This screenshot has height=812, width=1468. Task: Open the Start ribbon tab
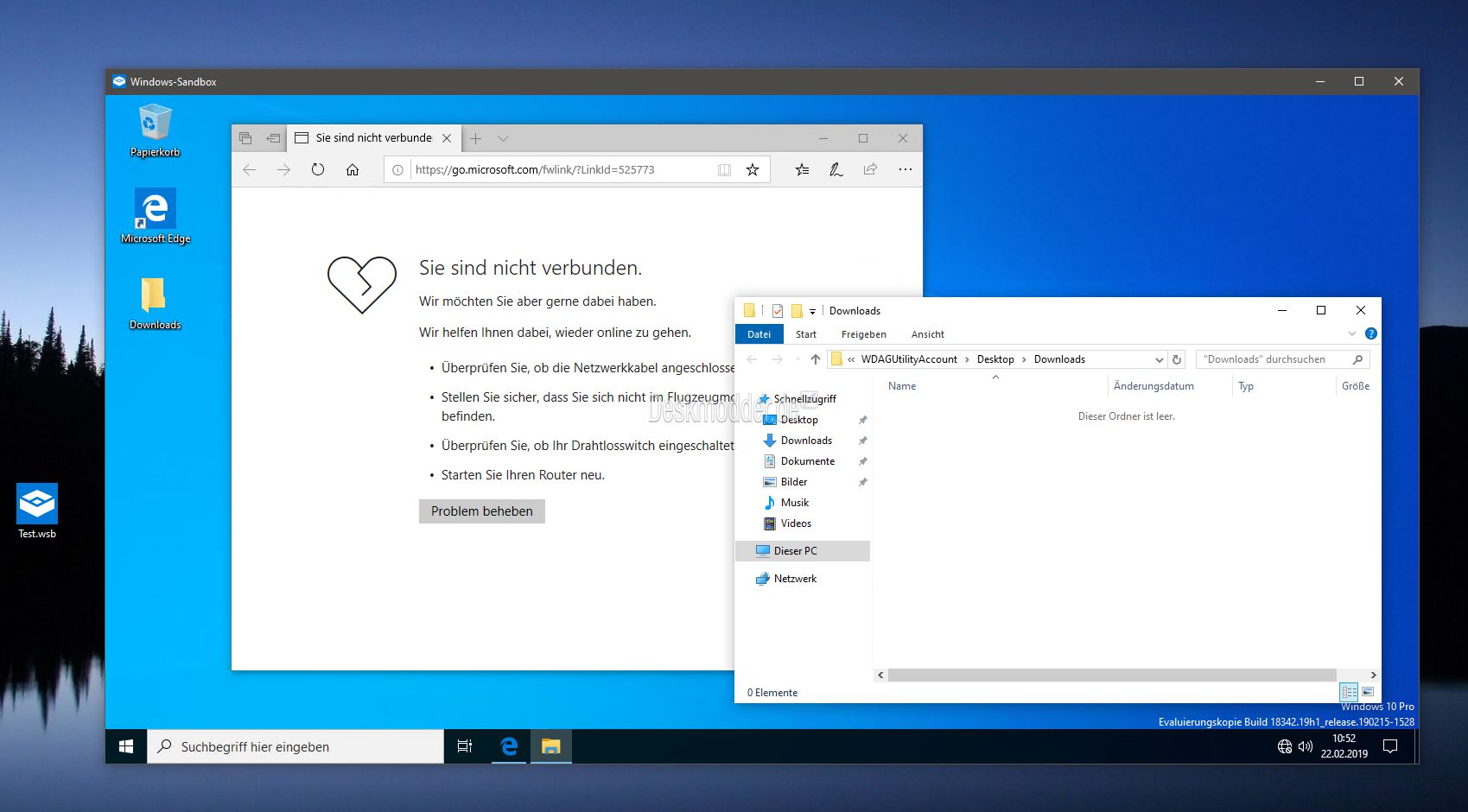[806, 334]
